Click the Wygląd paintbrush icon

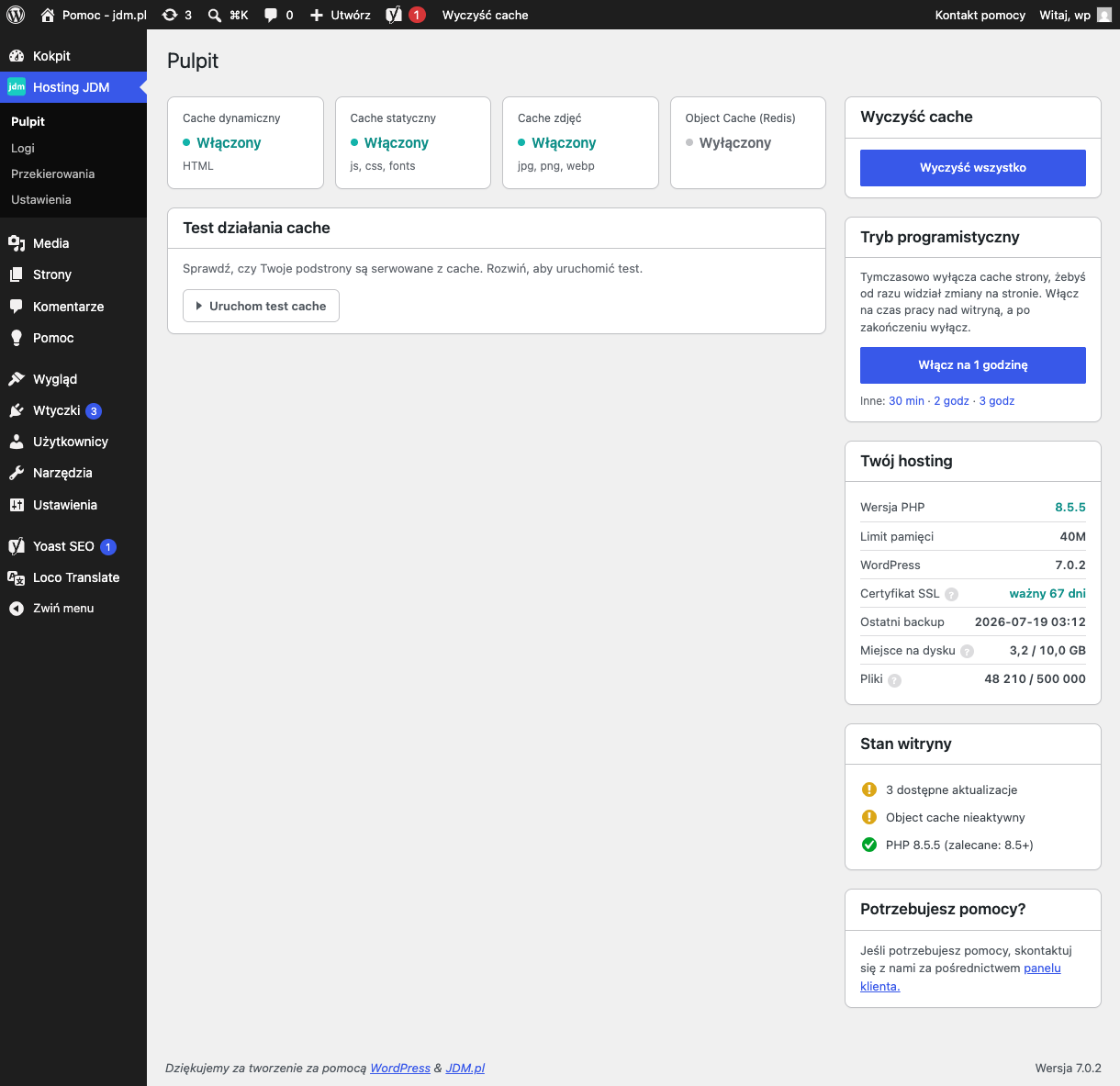pos(17,379)
